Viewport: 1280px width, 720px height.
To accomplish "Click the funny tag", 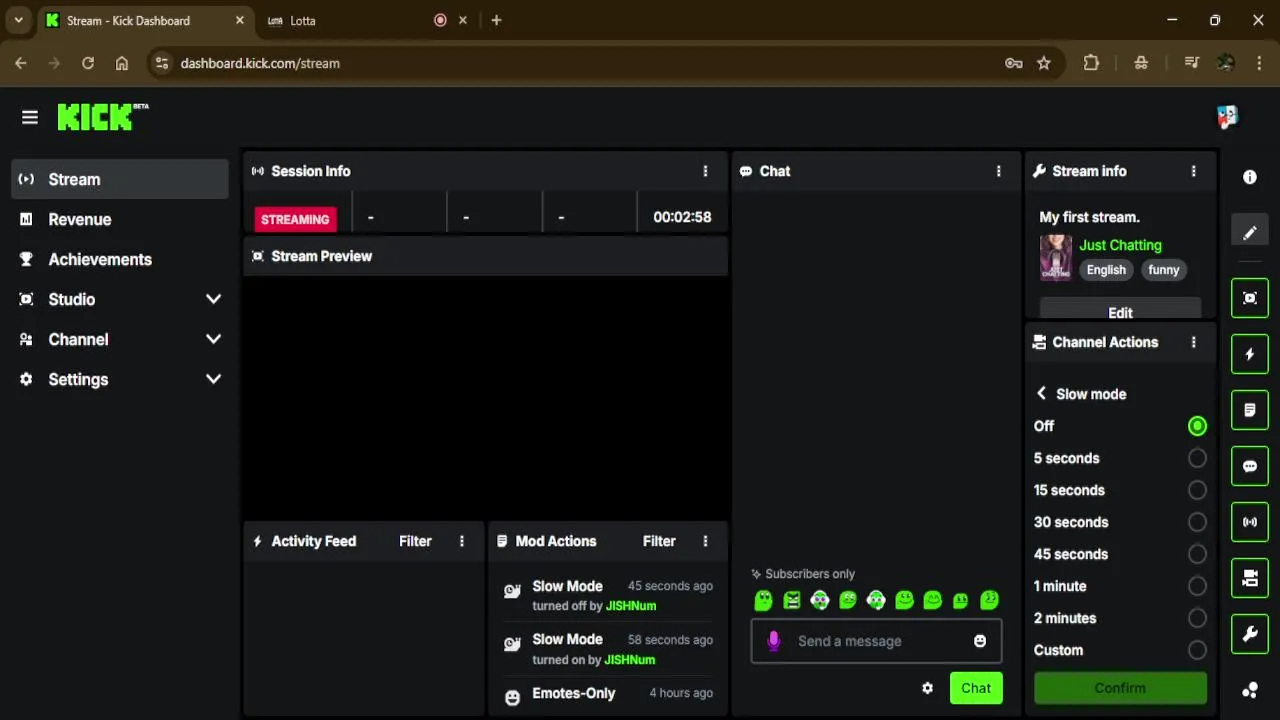I will [1164, 270].
